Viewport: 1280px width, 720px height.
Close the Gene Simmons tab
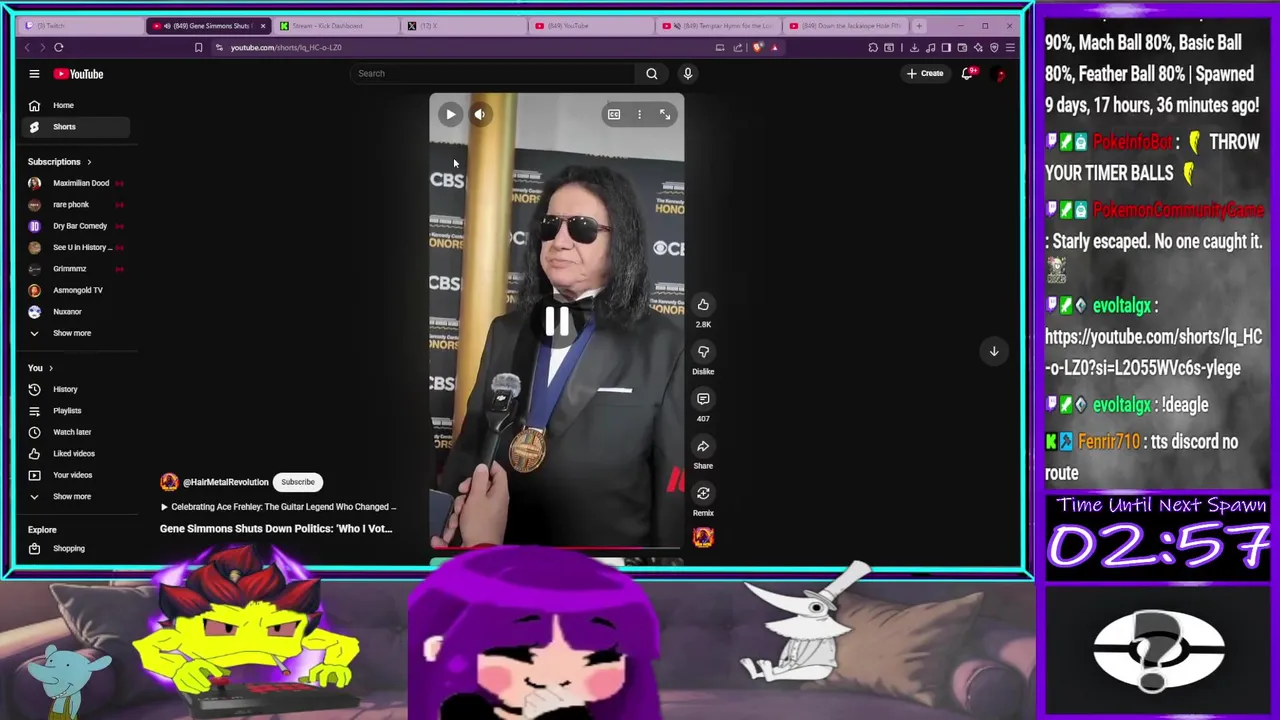(x=263, y=26)
